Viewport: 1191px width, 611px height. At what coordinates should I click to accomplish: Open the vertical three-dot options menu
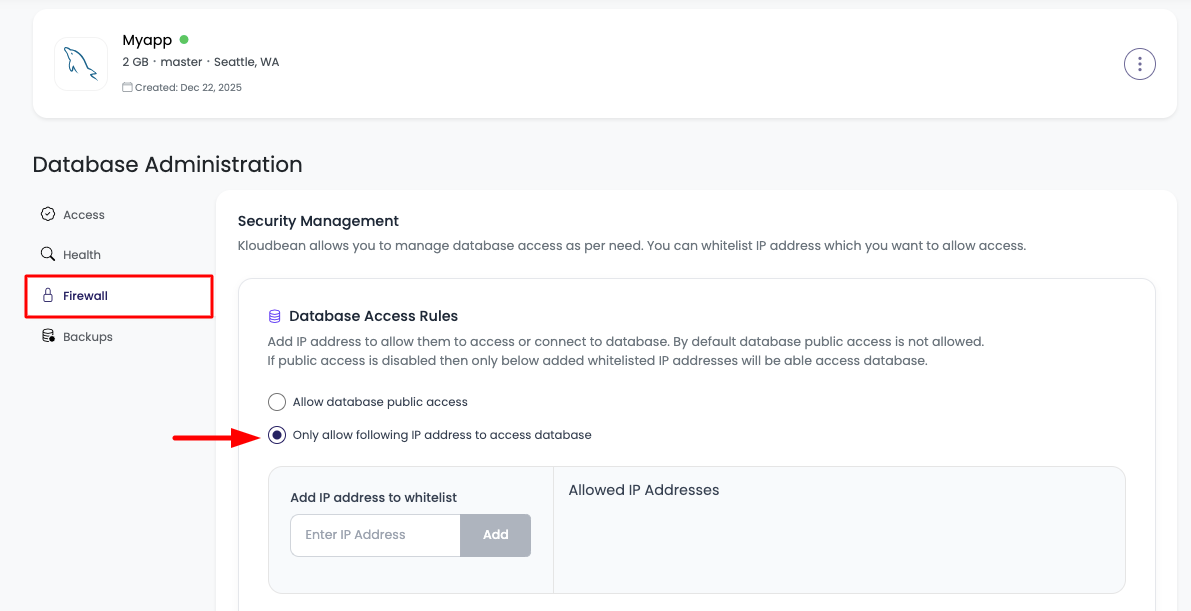pos(1140,63)
